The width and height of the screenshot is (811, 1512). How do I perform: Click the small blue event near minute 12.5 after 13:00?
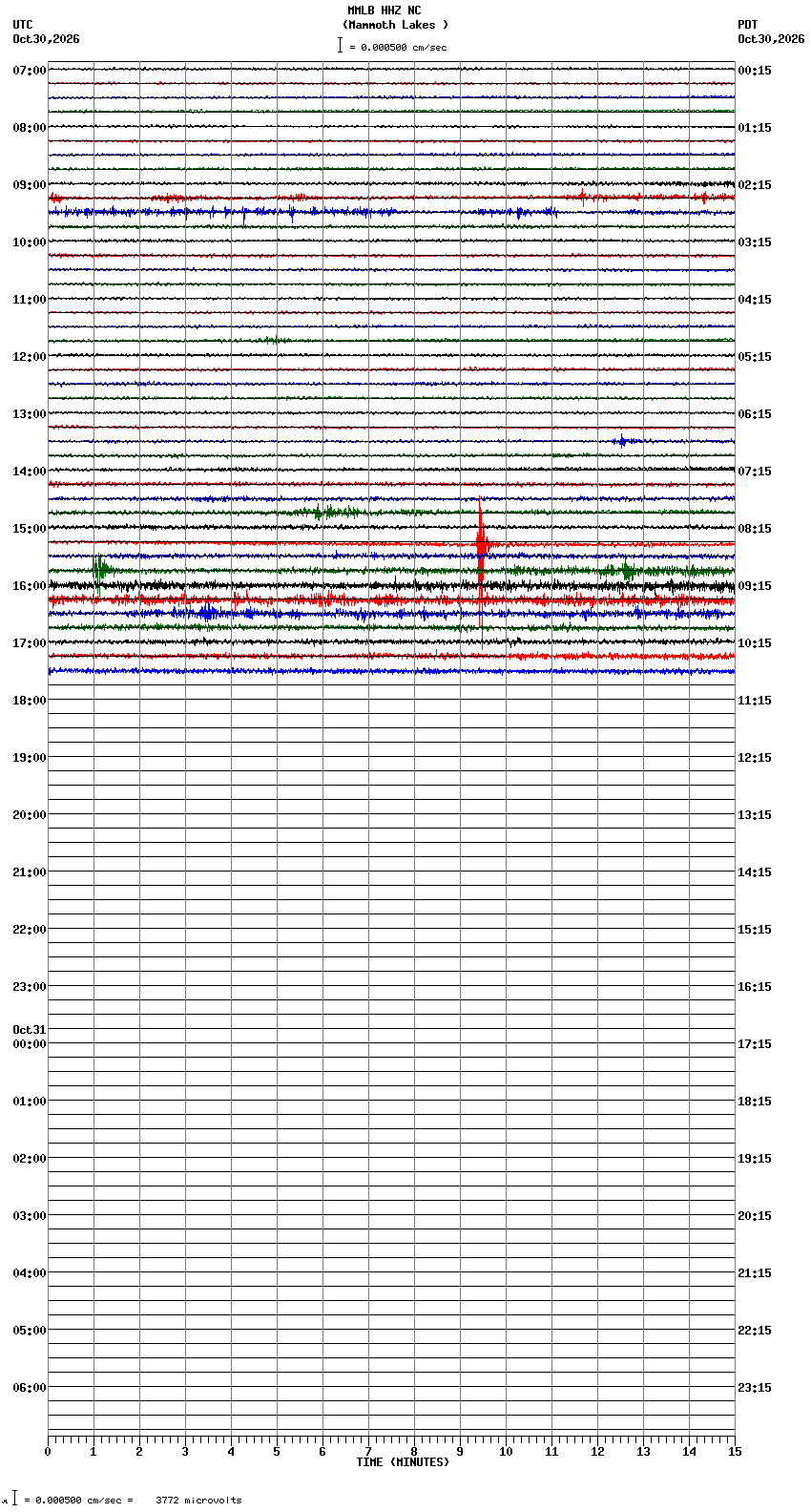(623, 441)
